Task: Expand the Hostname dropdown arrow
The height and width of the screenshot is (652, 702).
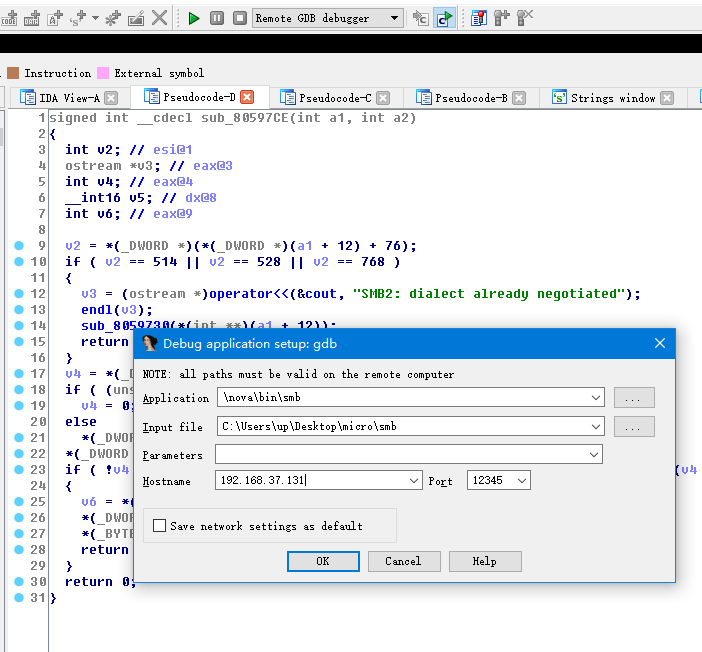Action: point(414,480)
